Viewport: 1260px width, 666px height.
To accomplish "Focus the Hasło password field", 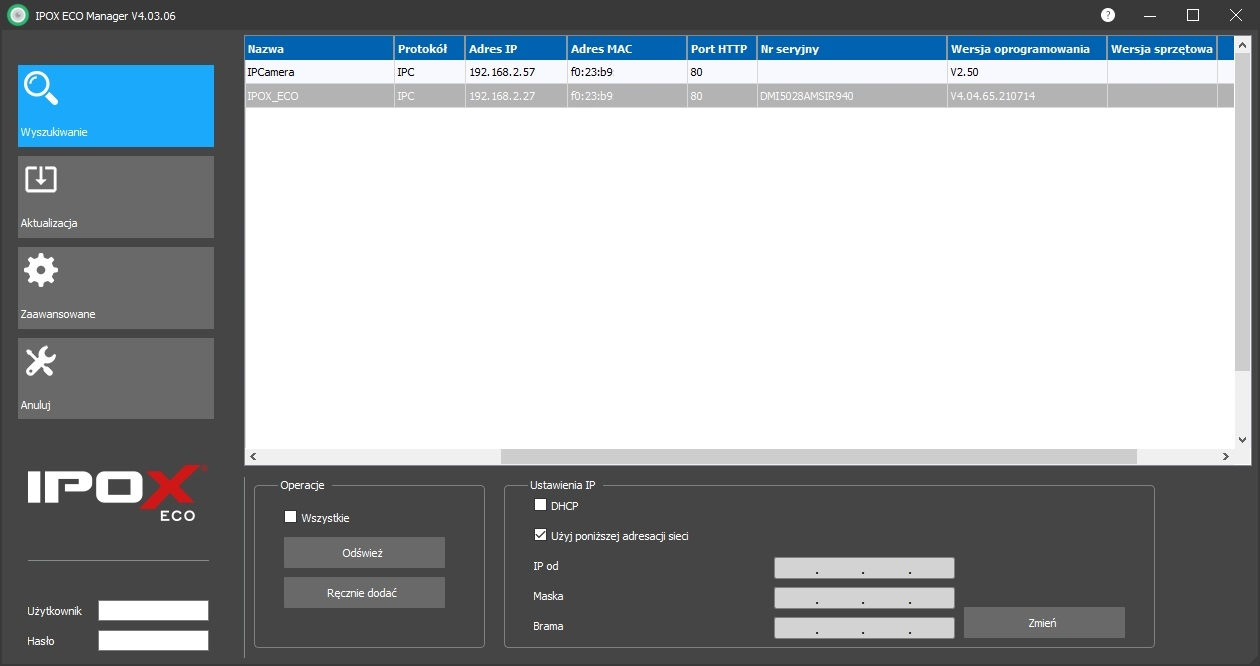I will pyautogui.click(x=153, y=640).
